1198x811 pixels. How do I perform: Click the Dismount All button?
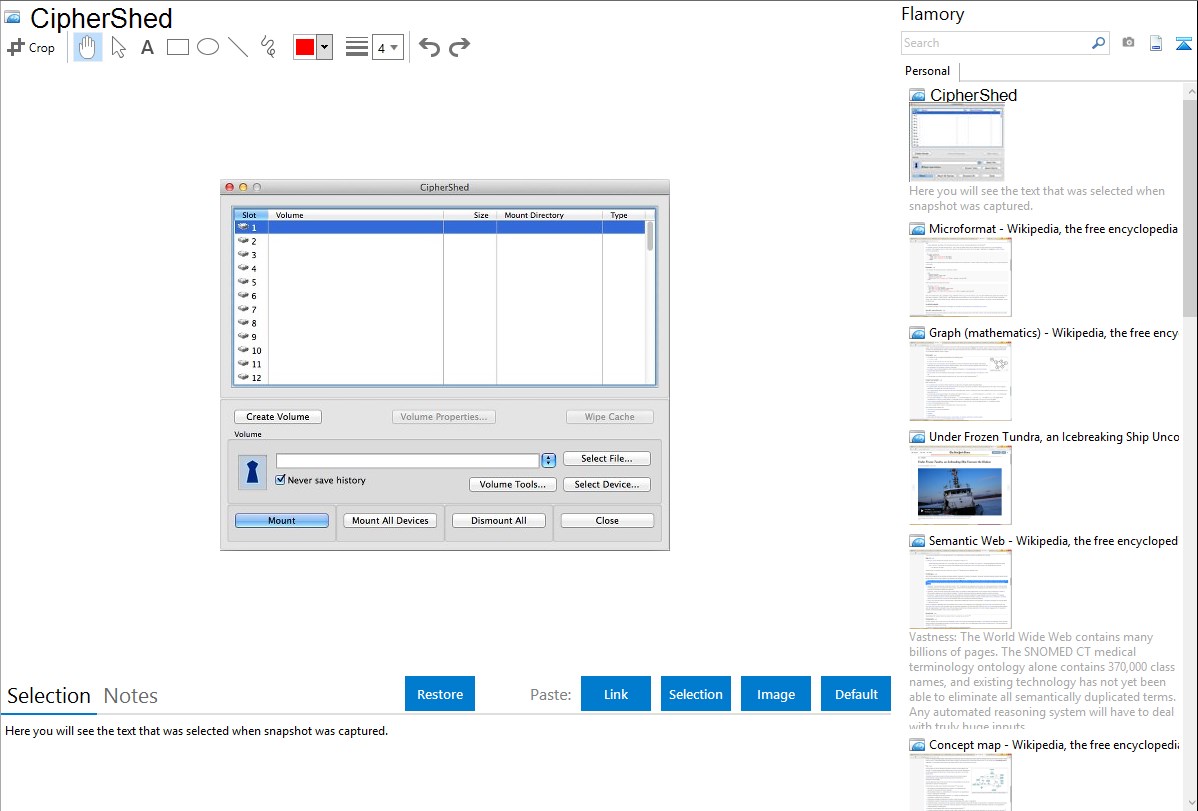coord(499,521)
